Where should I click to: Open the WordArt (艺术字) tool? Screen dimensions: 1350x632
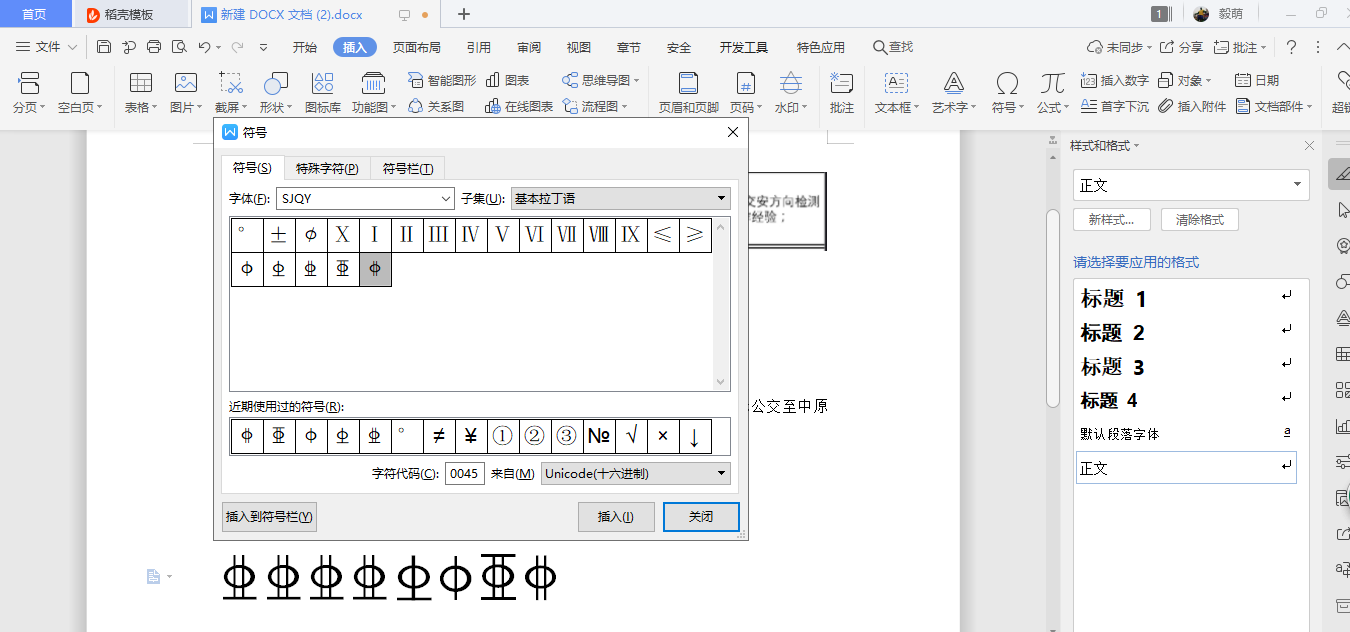click(x=954, y=92)
